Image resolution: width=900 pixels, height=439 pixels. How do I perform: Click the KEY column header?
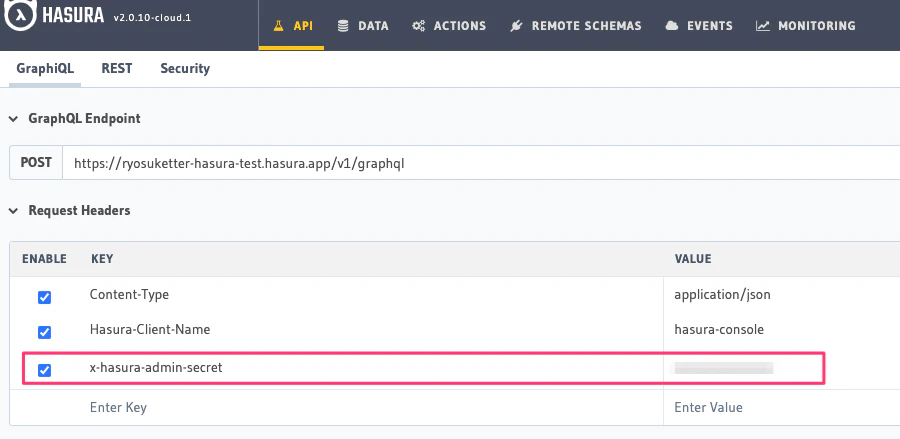click(102, 259)
